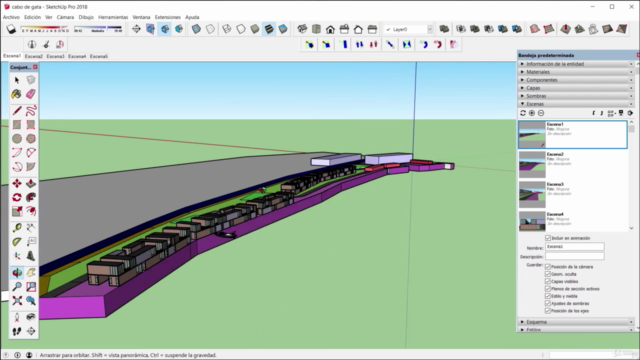Adjust the shadow time of day slider
This screenshot has height=360, width=640.
click(98, 29)
